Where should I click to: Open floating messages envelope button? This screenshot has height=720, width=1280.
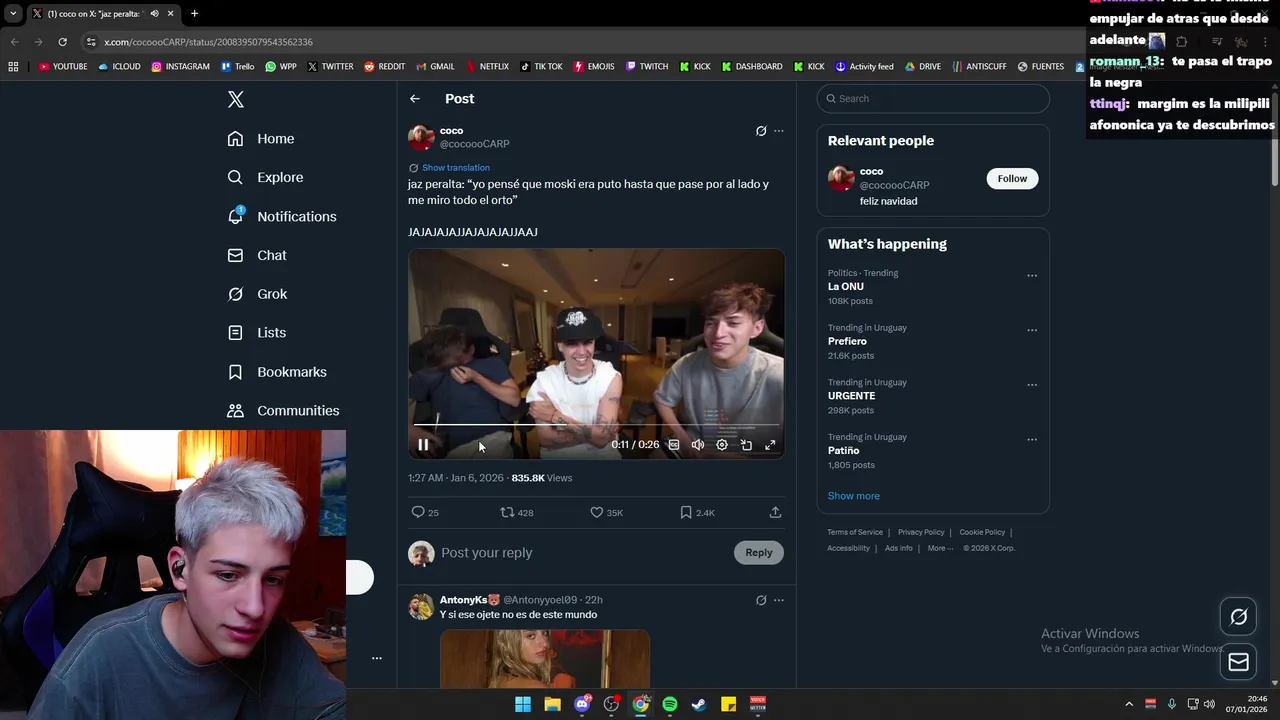click(1238, 661)
